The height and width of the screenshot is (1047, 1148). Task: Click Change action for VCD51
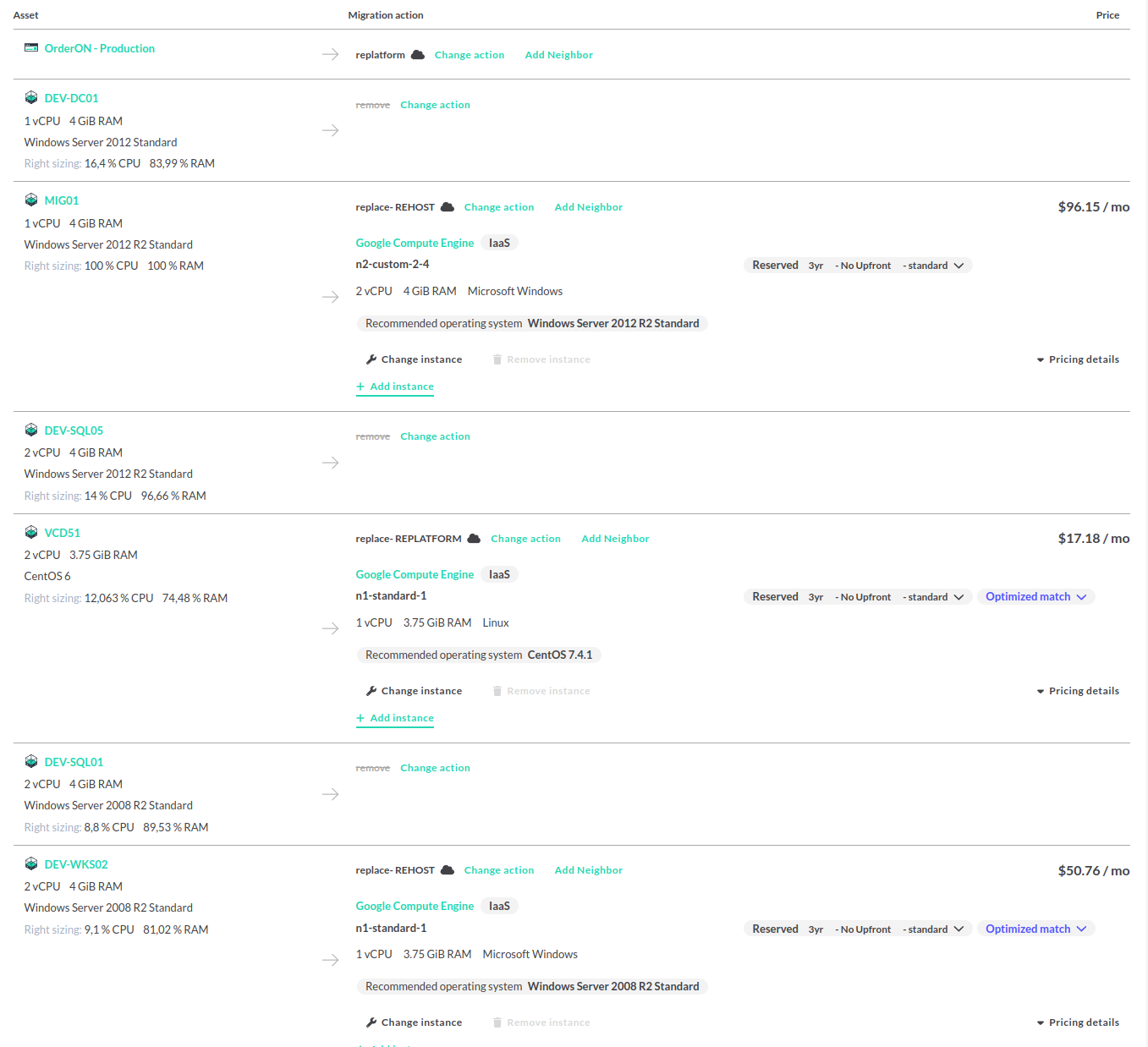[525, 539]
